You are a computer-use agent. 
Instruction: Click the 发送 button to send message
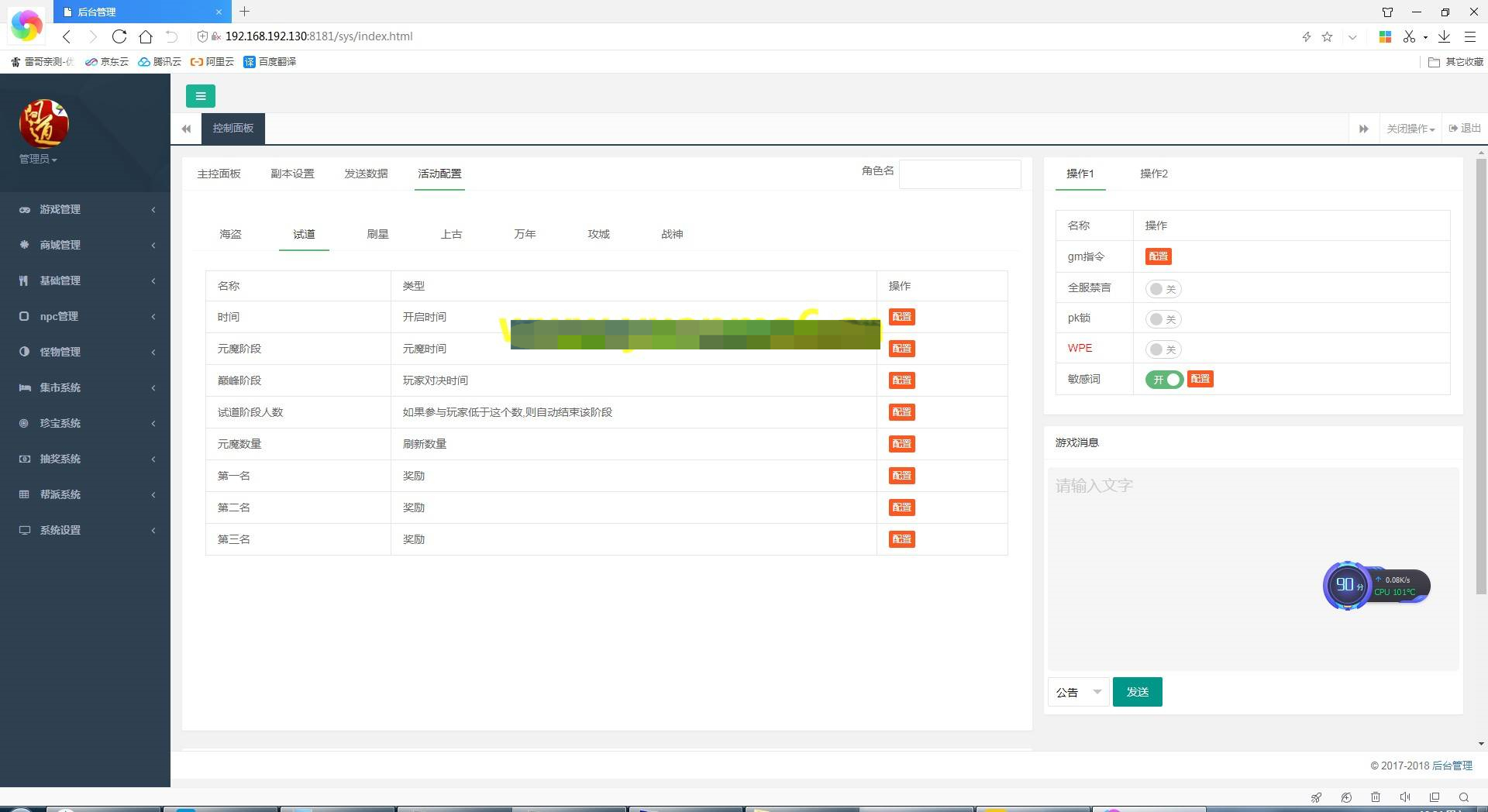coord(1137,691)
